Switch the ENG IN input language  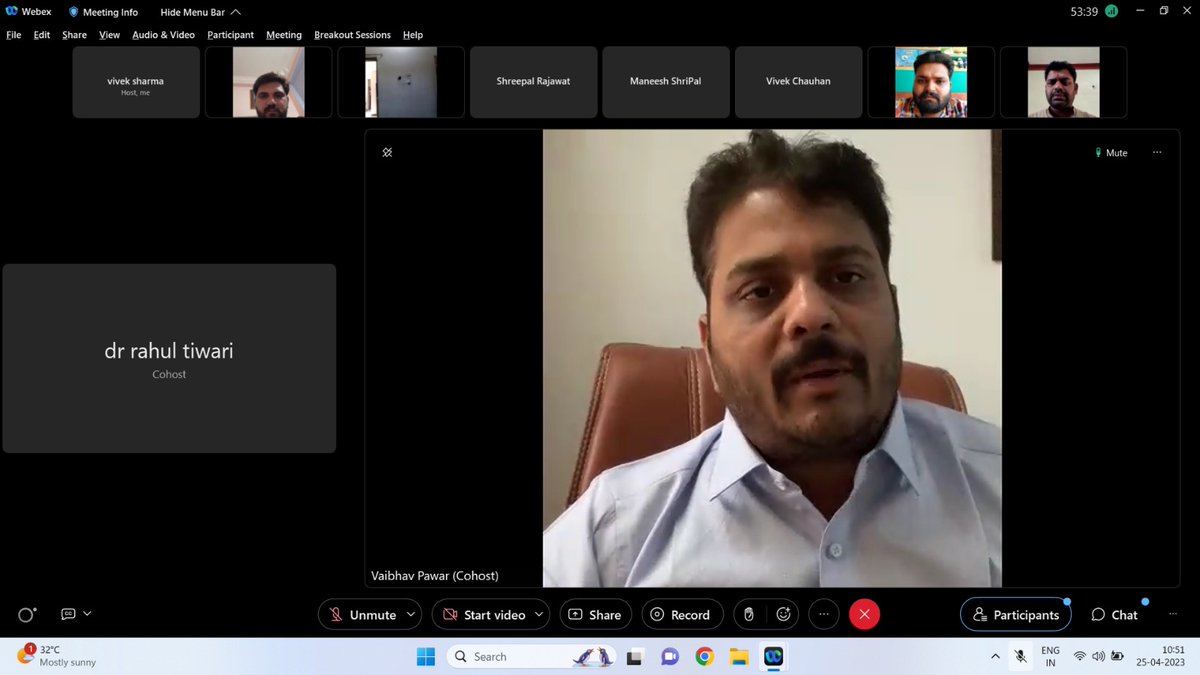[x=1050, y=657]
